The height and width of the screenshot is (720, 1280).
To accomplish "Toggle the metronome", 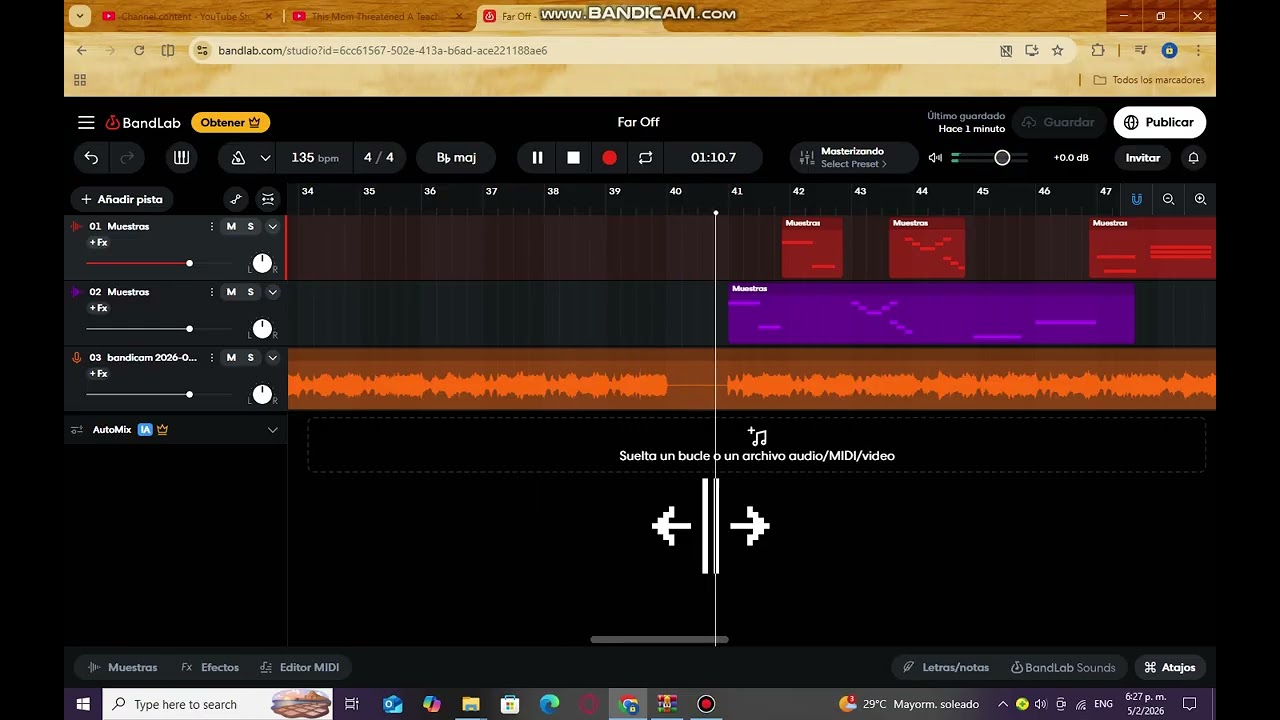I will (x=238, y=157).
